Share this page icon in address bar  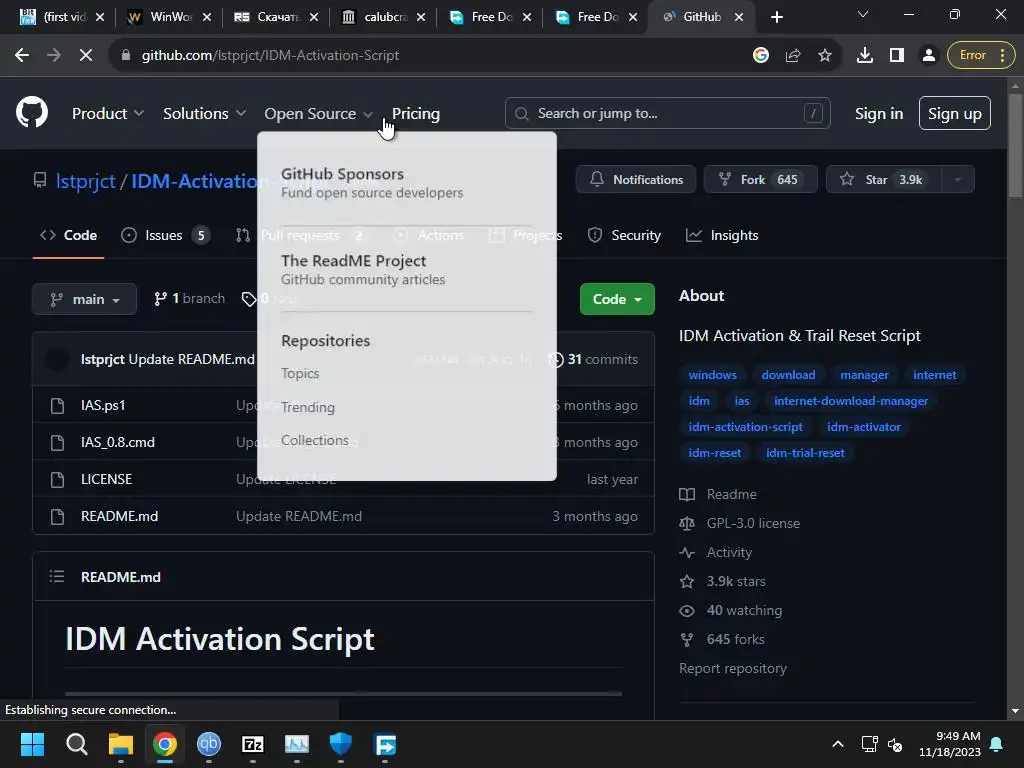(793, 56)
